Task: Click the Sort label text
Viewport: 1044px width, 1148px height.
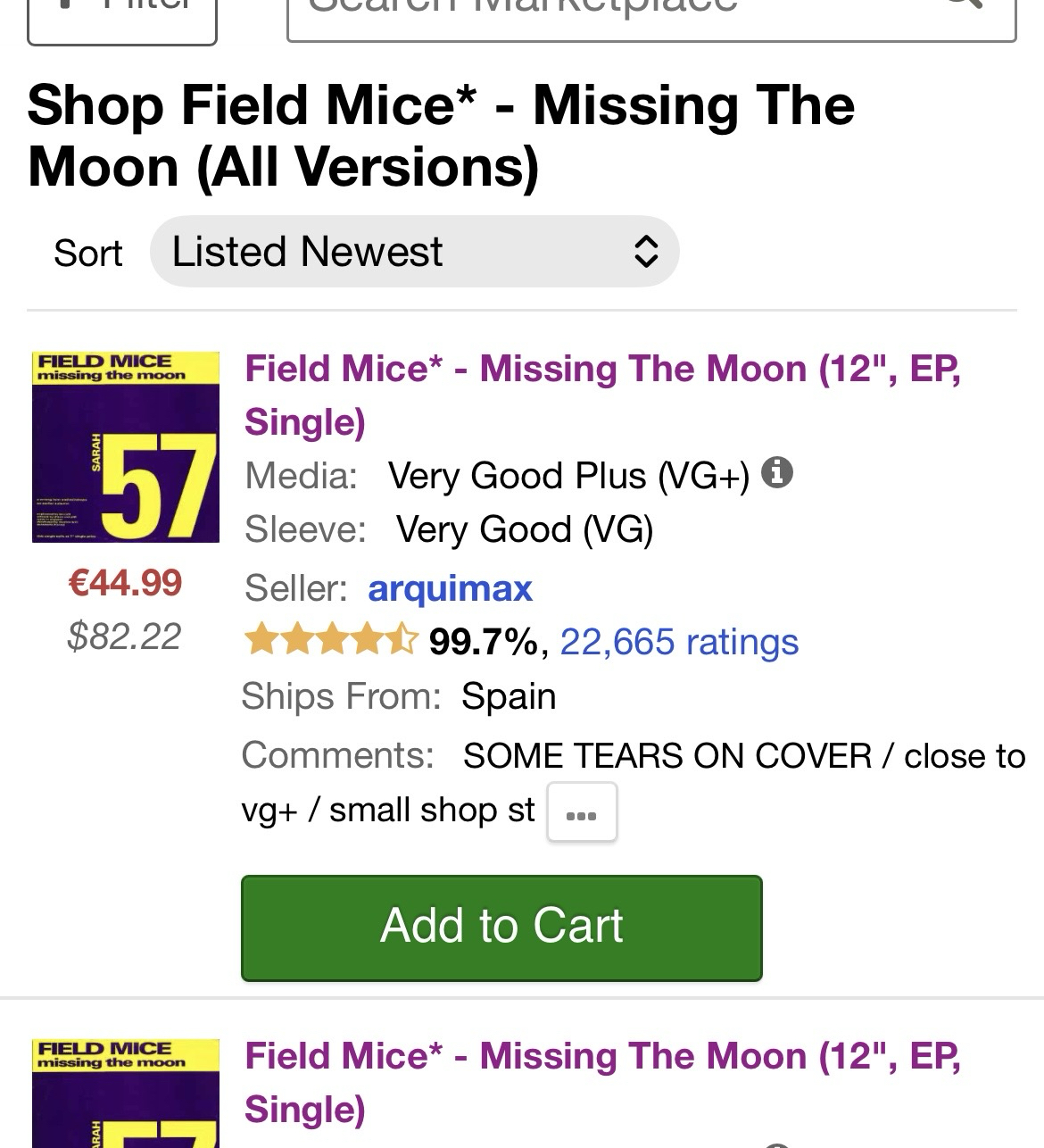Action: click(x=87, y=254)
